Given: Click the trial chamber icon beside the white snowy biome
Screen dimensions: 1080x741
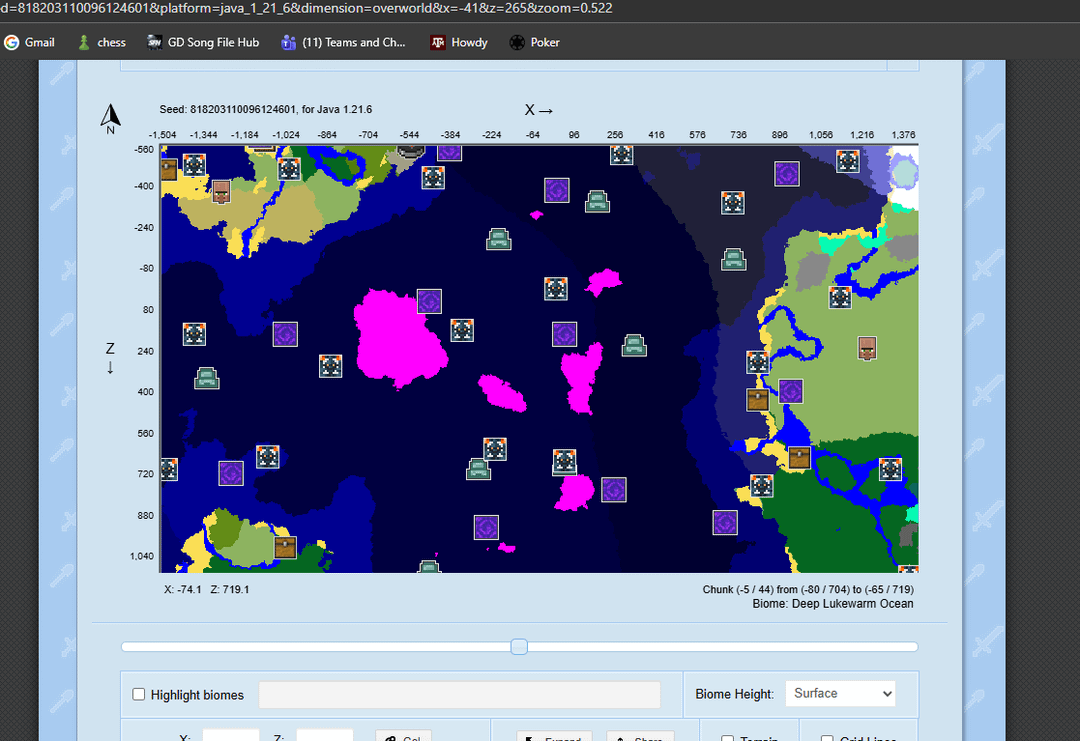Looking at the screenshot, I should coord(848,161).
